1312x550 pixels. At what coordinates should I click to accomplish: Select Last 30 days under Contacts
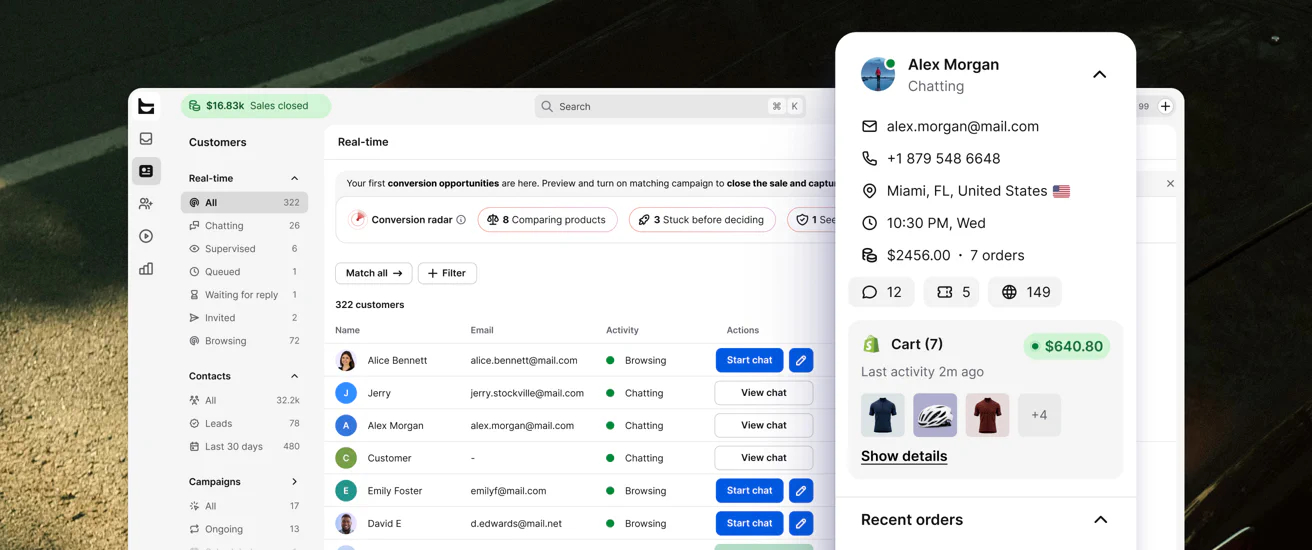(244, 447)
